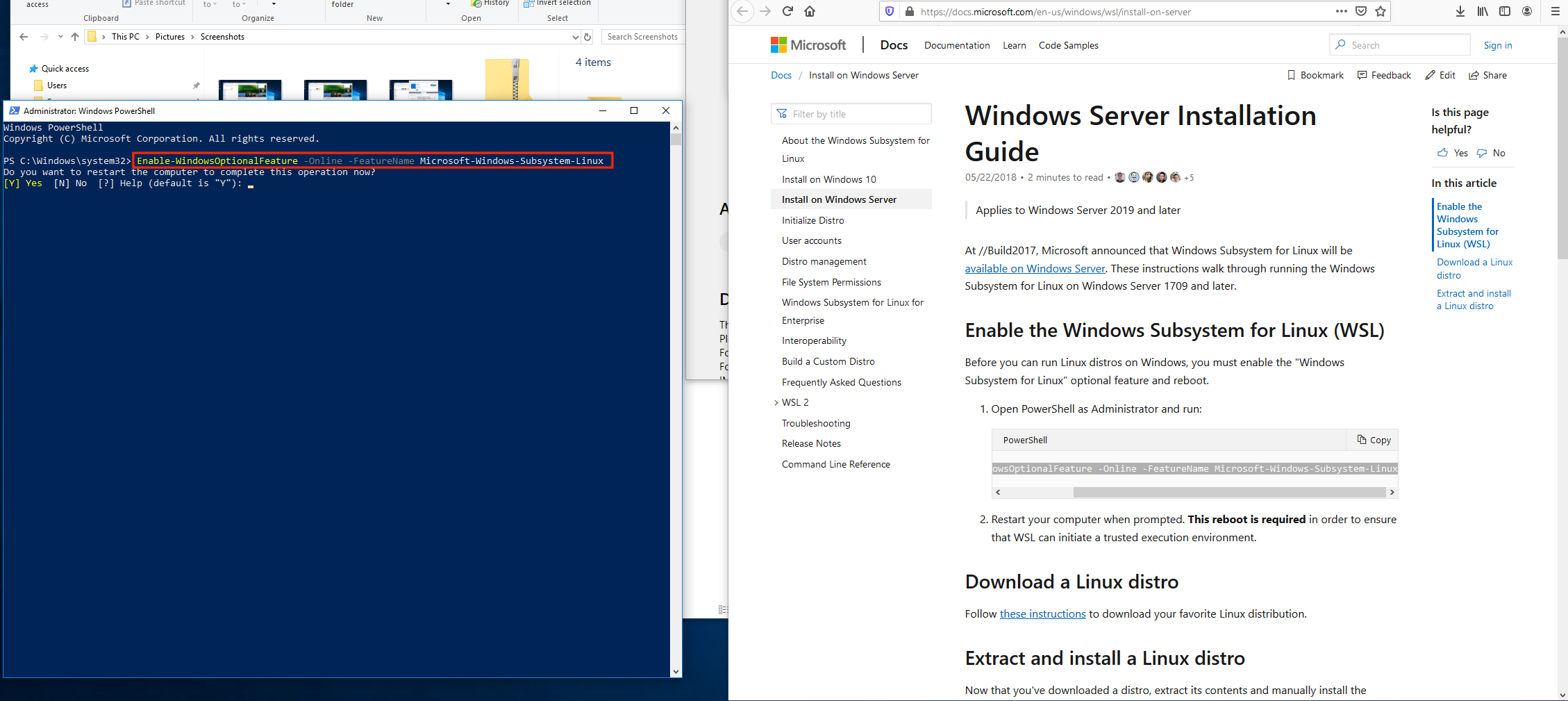Image resolution: width=1568 pixels, height=701 pixels.
Task: Open Documentation in Docs navigation
Action: (x=957, y=45)
